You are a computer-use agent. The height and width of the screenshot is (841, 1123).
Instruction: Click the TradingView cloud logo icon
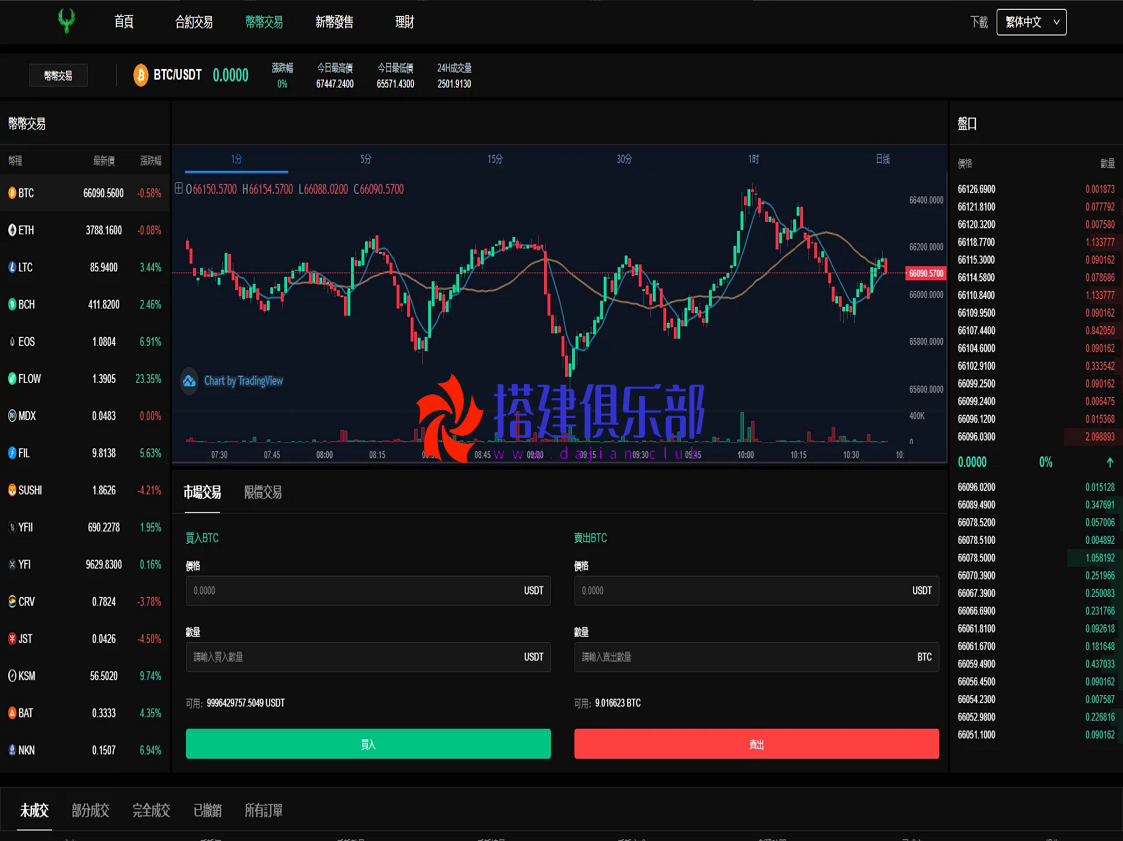point(189,381)
